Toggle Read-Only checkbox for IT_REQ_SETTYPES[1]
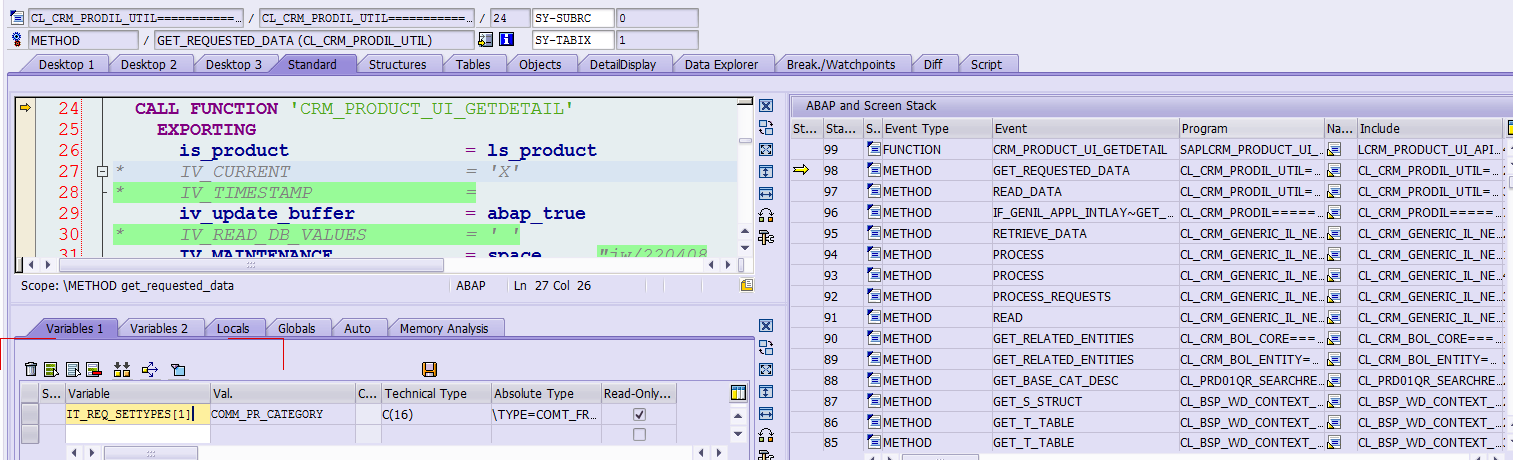The width and height of the screenshot is (1513, 460). pos(639,414)
